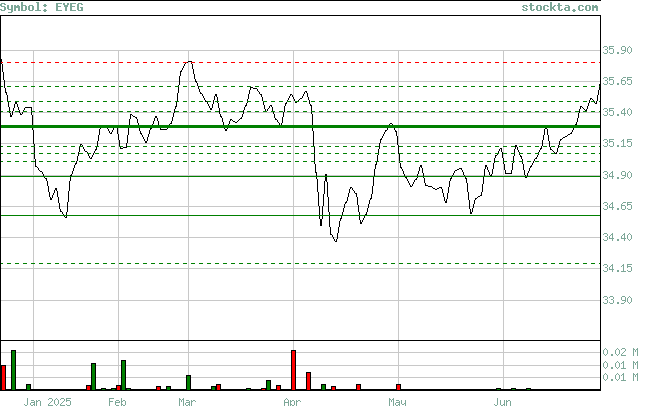Viewport: 655px width, 406px height.
Task: Click the 35.40 price axis label
Action: tap(617, 112)
